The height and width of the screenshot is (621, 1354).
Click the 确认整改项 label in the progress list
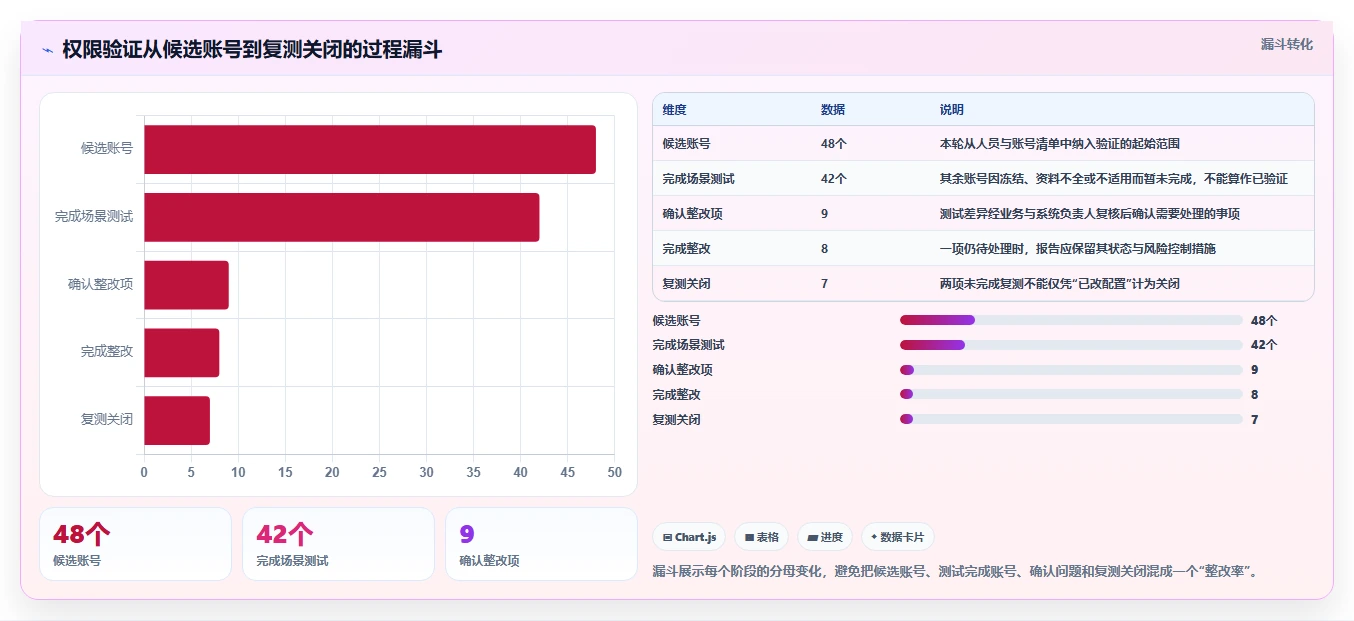click(x=683, y=370)
